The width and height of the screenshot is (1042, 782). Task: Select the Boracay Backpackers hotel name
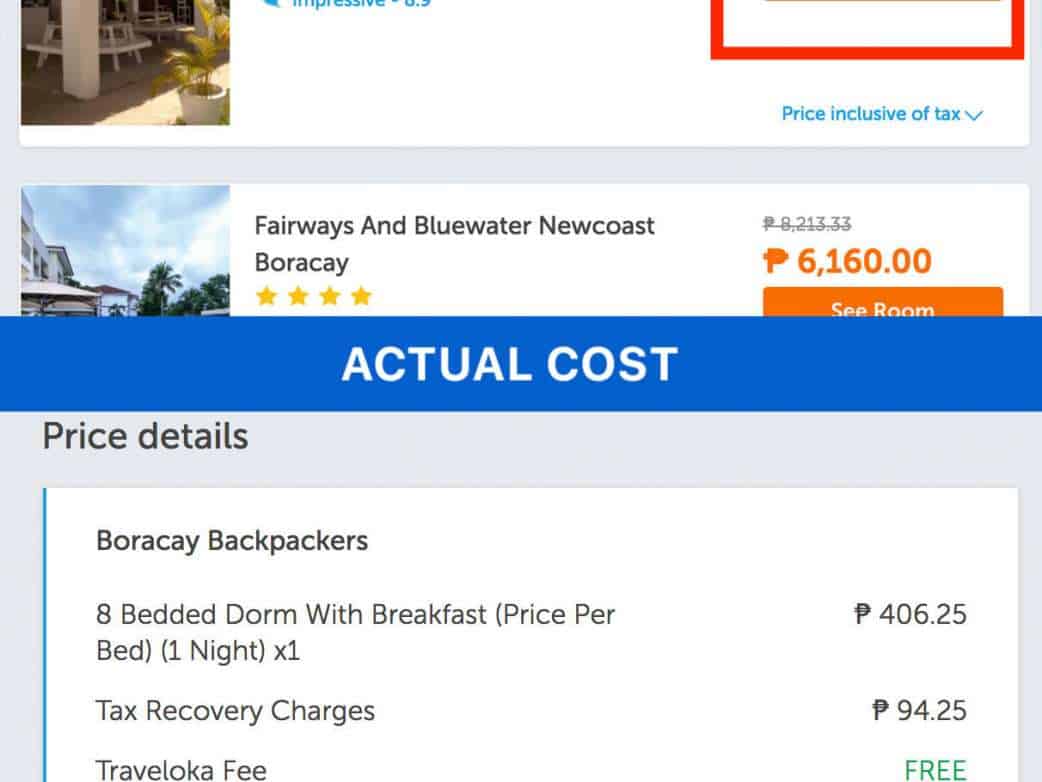(232, 541)
